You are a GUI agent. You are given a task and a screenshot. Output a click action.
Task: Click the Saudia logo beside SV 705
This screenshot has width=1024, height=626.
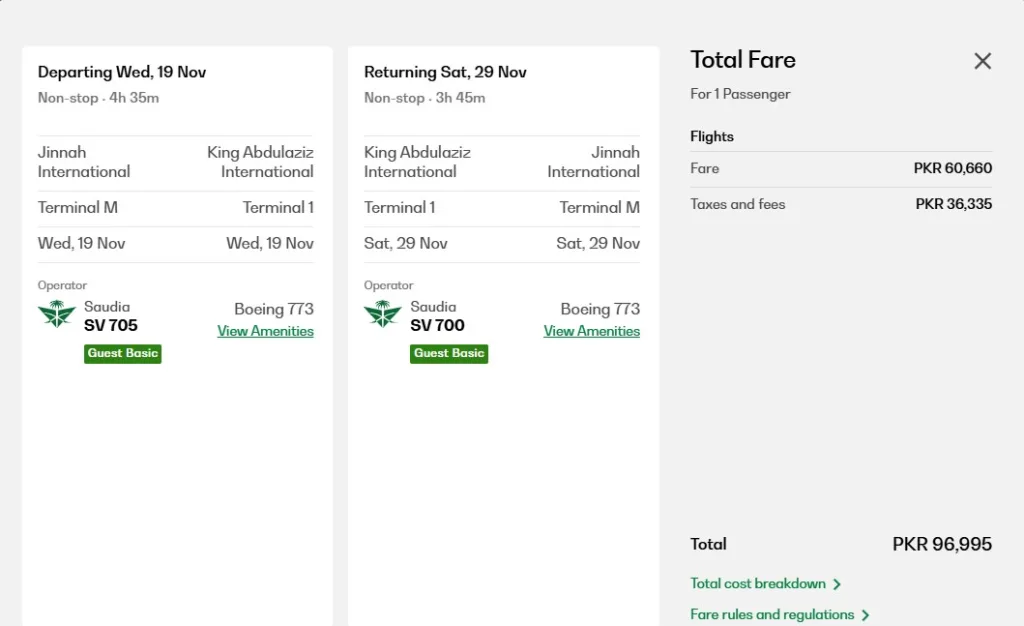click(56, 315)
